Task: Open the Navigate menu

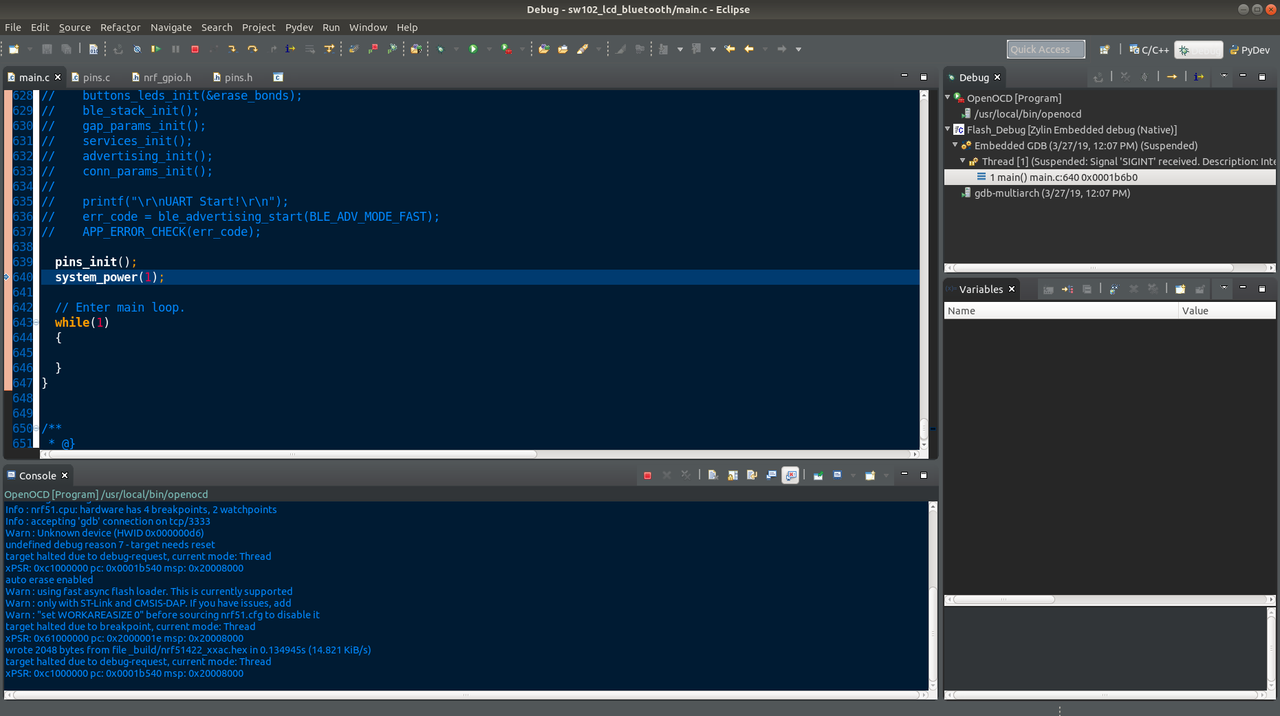Action: pyautogui.click(x=171, y=27)
